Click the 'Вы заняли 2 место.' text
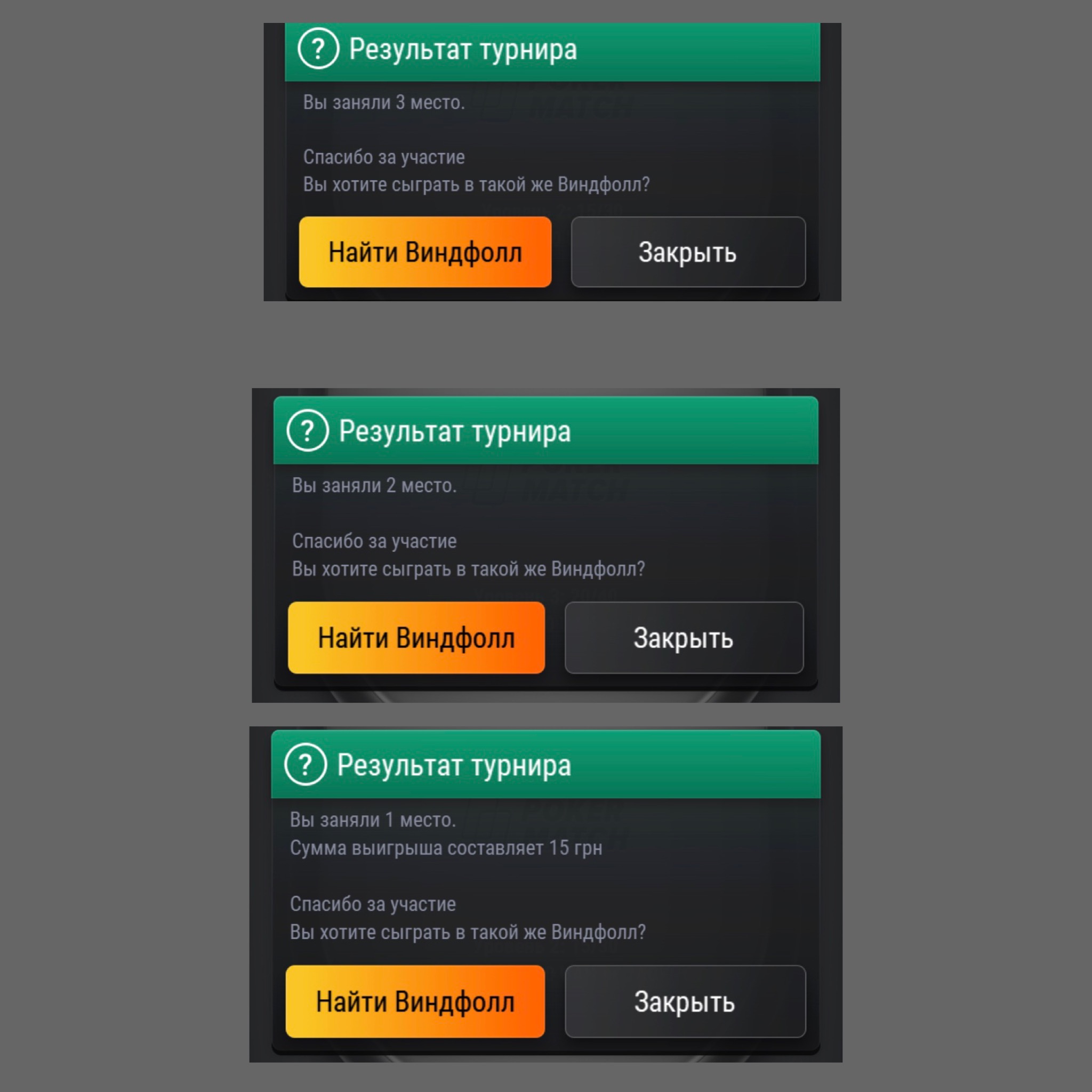Image resolution: width=1092 pixels, height=1092 pixels. pos(374,486)
